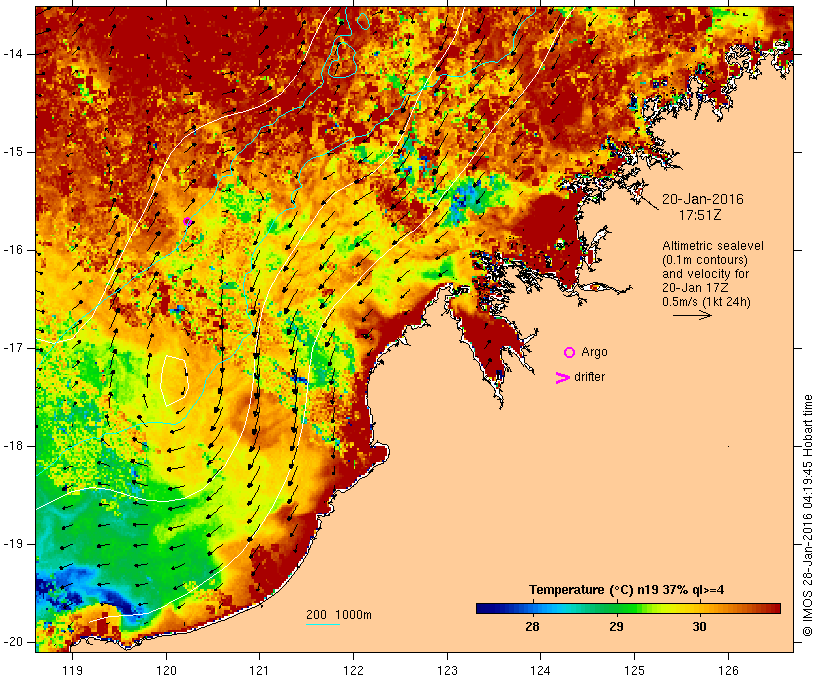Click the 'Argo' legend label
Viewport: 820px width, 680px height.
coord(594,353)
